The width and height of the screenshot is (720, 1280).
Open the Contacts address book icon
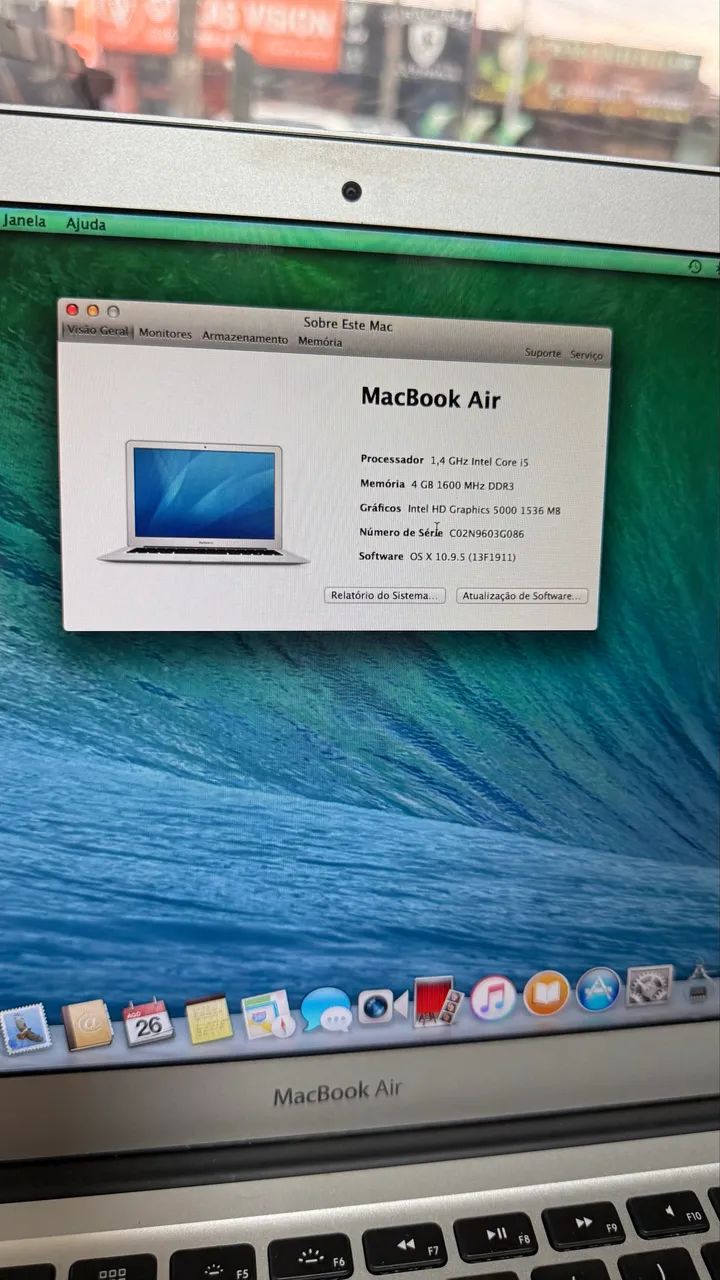87,1025
